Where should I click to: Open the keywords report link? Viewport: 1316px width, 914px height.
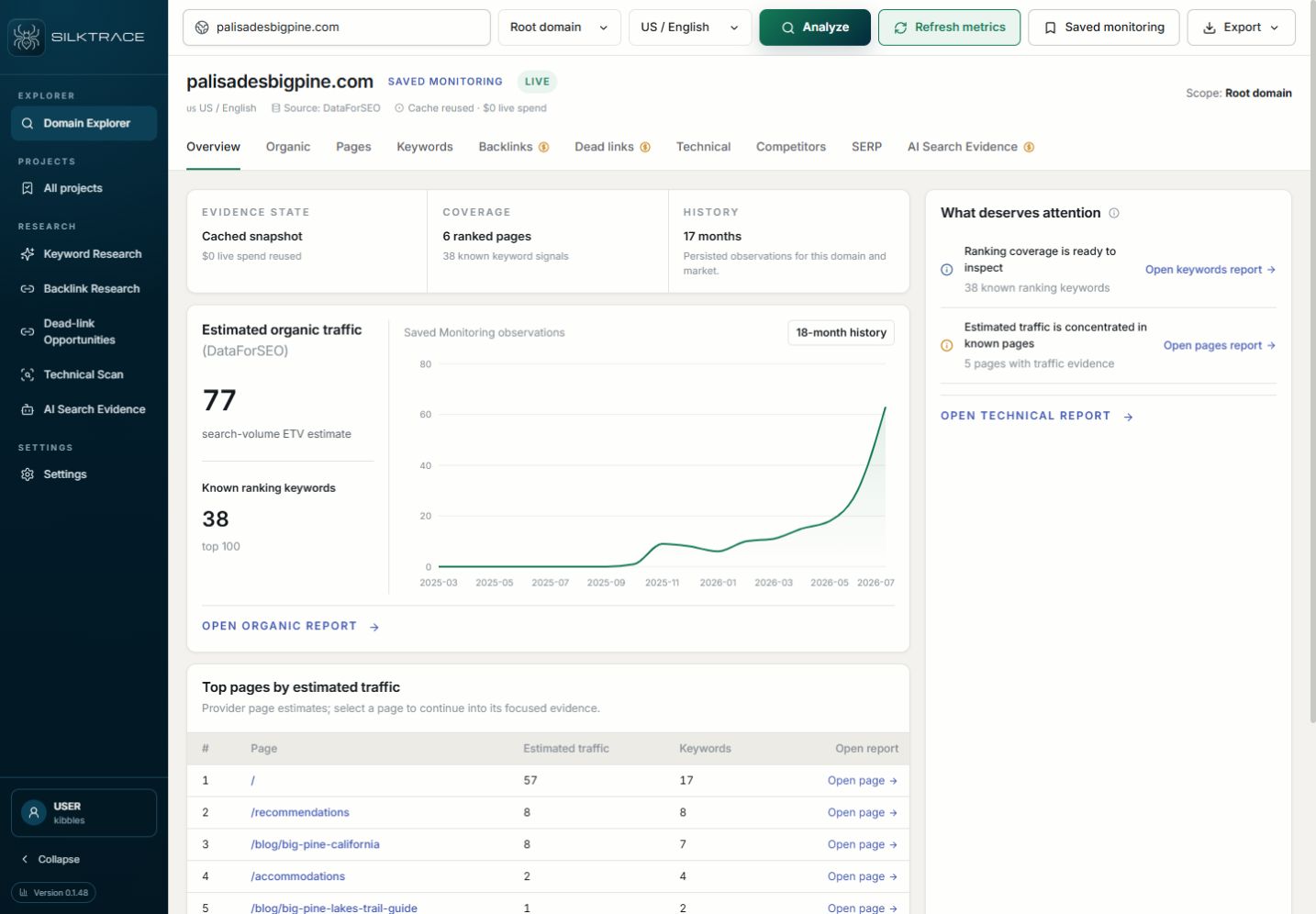[1210, 270]
